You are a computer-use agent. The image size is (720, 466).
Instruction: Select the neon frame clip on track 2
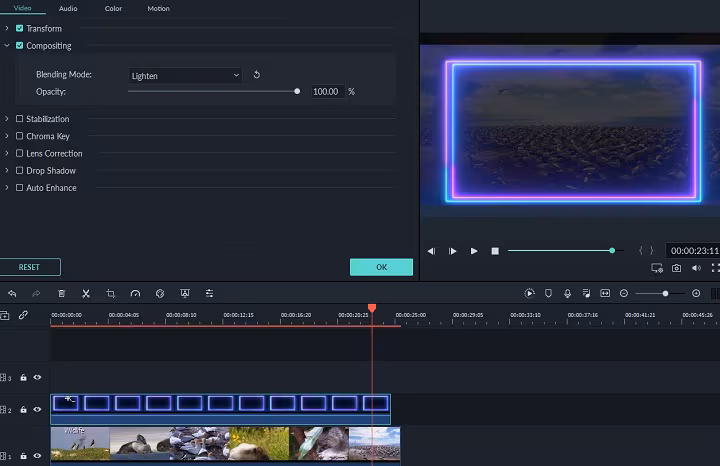(220, 409)
